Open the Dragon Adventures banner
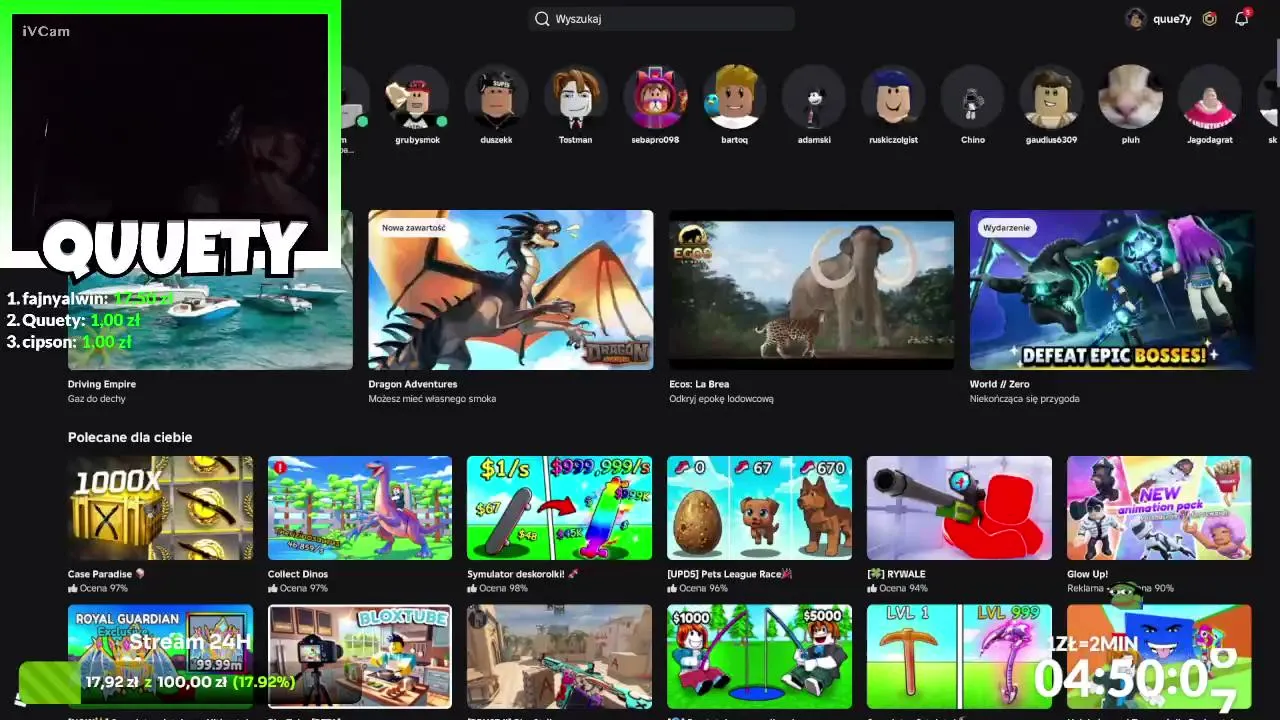 (511, 290)
